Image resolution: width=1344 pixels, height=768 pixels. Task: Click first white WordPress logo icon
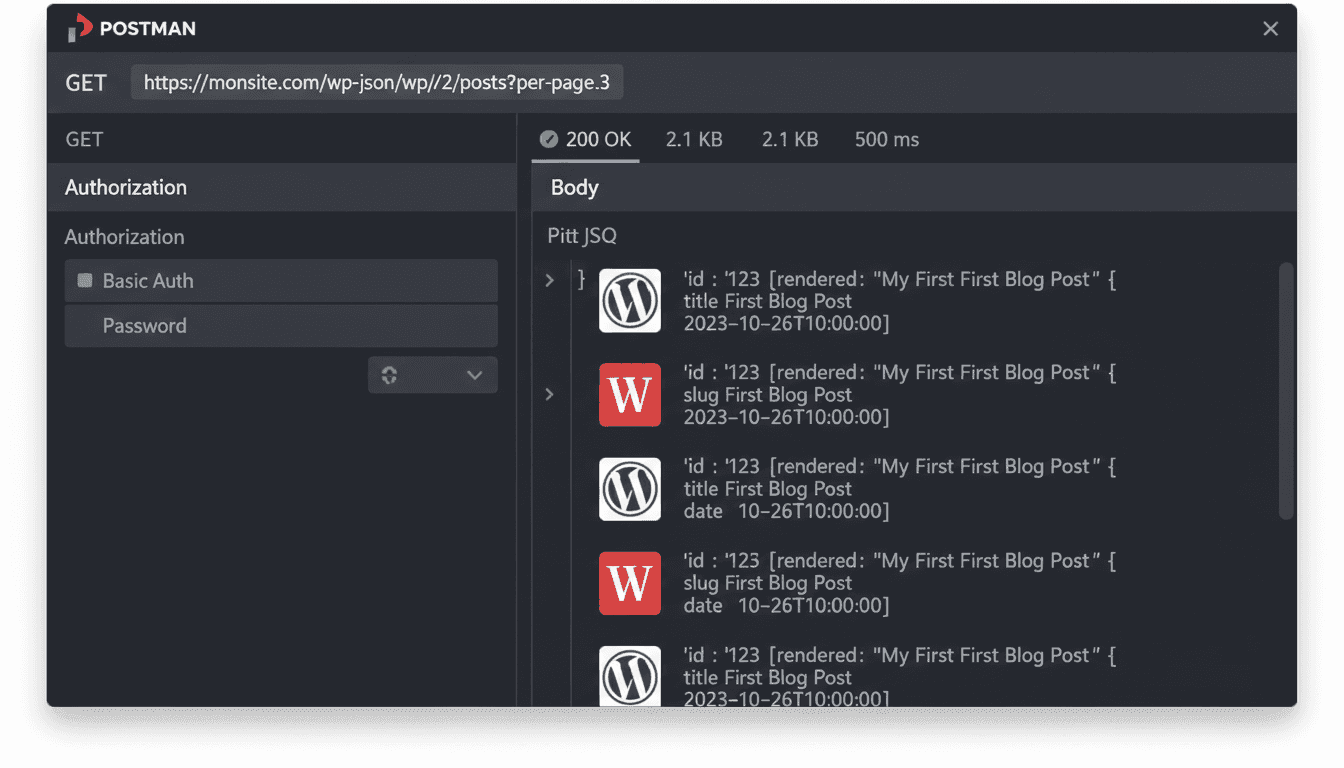click(630, 301)
